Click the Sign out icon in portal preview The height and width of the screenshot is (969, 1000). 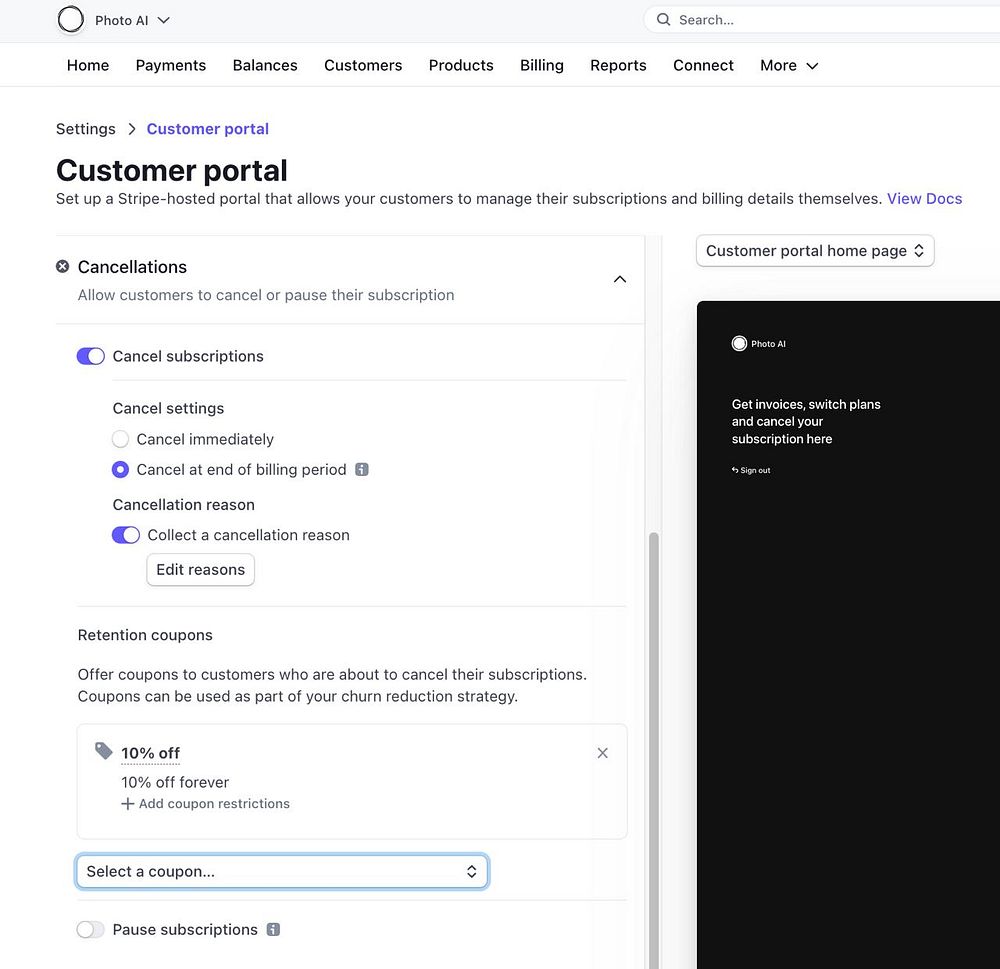point(735,470)
